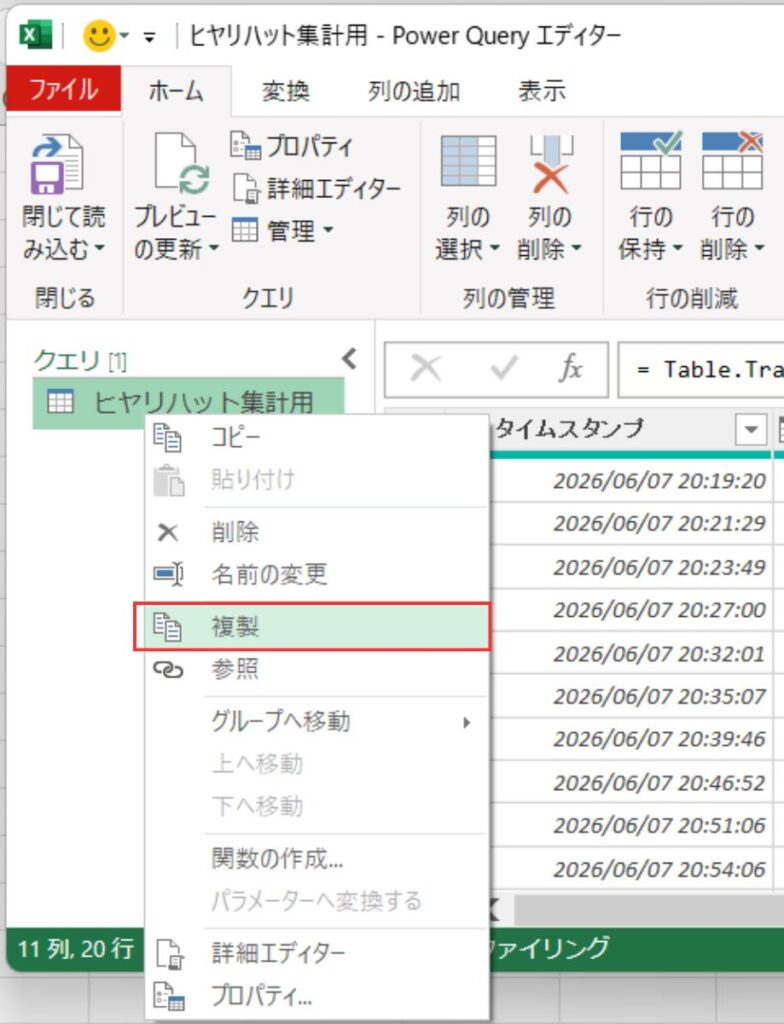
Task: Click the fx function icon
Action: click(570, 369)
